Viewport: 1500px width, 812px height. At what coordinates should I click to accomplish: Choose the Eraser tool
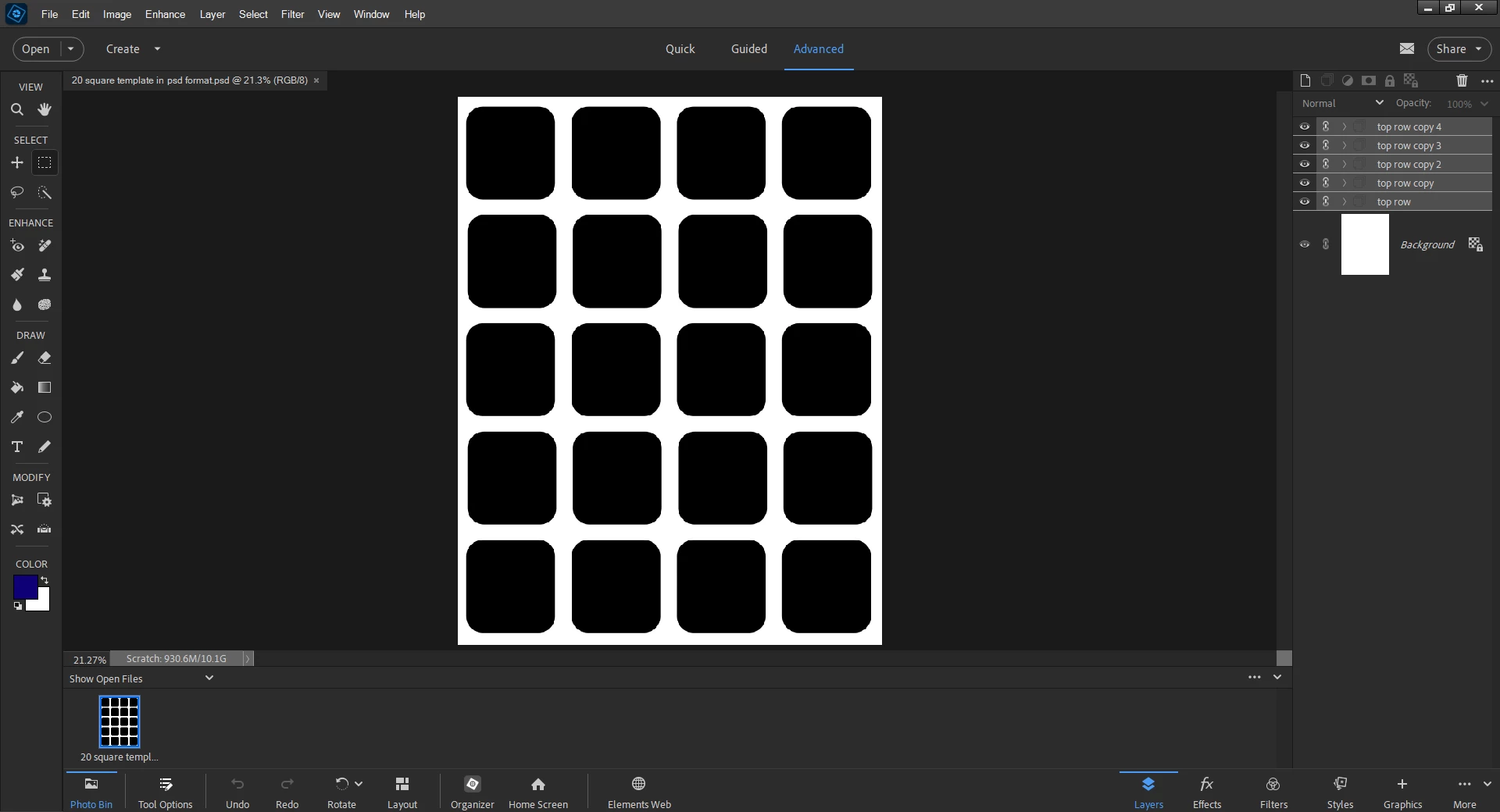coord(45,358)
